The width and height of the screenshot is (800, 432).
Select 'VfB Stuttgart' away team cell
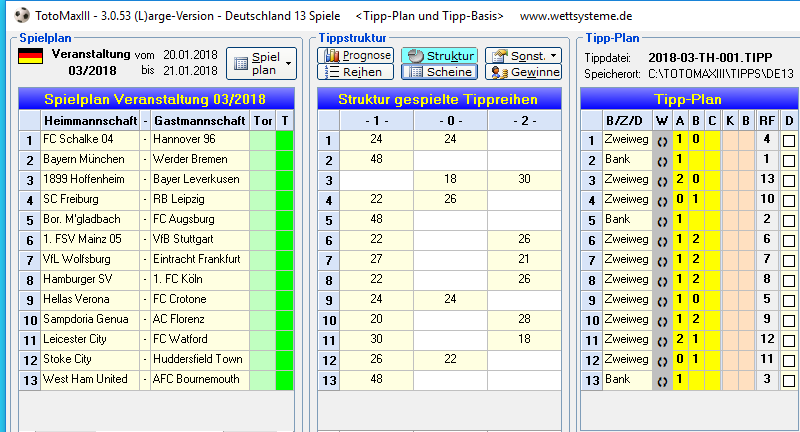pyautogui.click(x=199, y=240)
